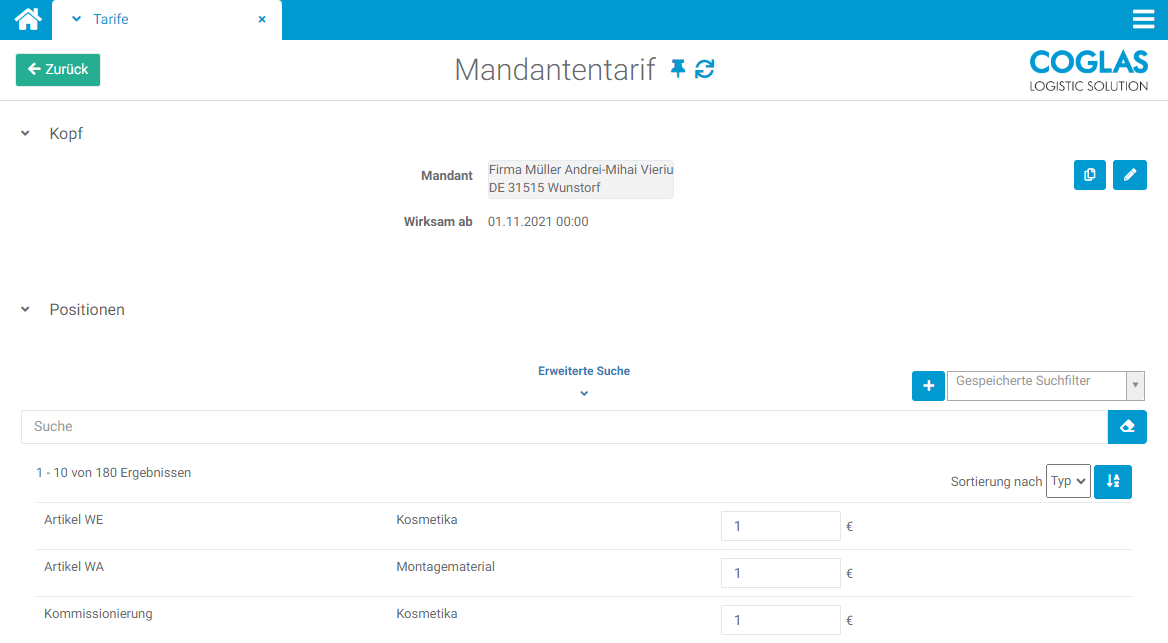This screenshot has height=643, width=1168.
Task: Close the Tarife tab
Action: (x=262, y=19)
